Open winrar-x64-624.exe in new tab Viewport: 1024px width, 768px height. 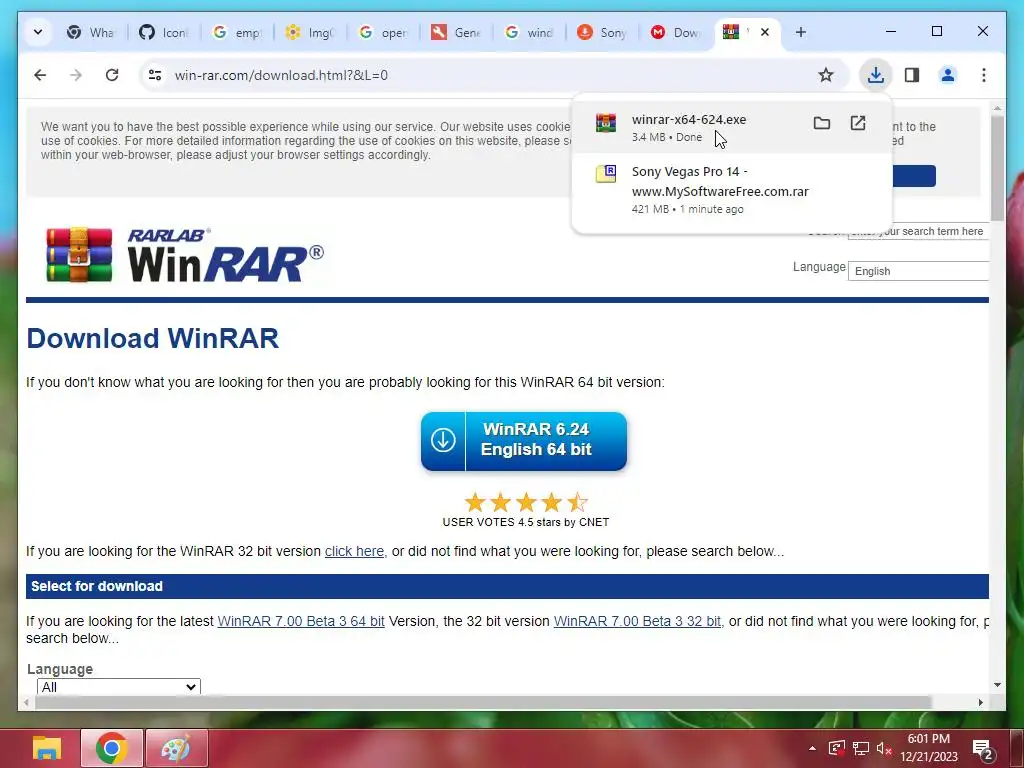click(x=857, y=123)
